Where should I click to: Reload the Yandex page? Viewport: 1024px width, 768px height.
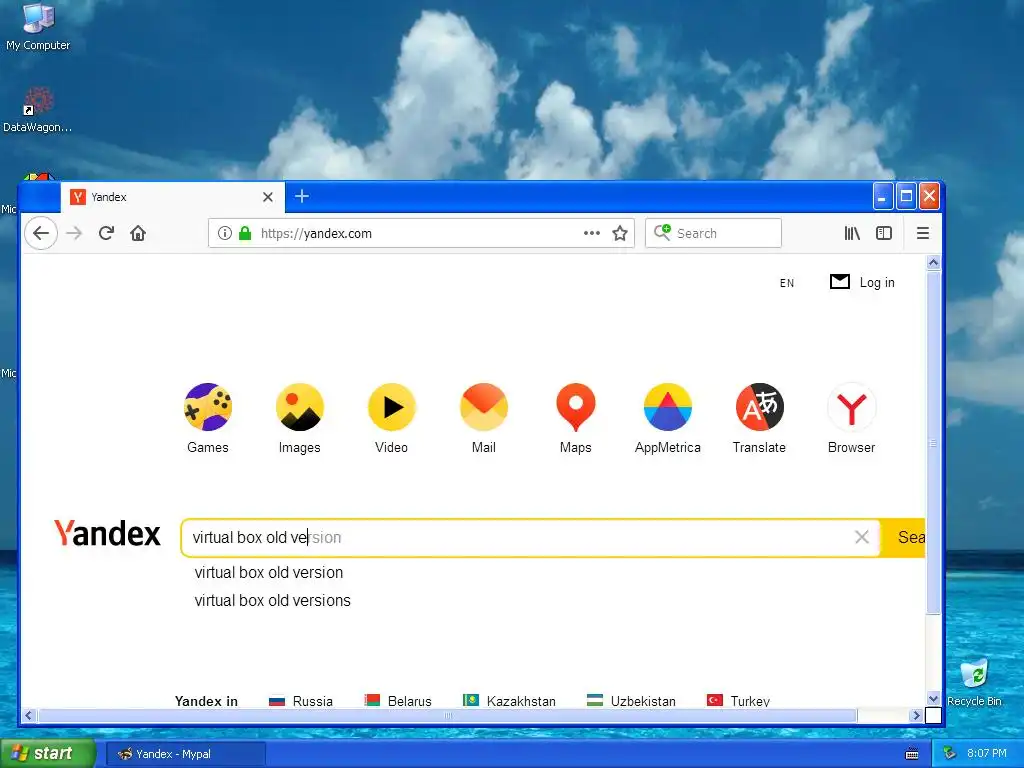(106, 233)
